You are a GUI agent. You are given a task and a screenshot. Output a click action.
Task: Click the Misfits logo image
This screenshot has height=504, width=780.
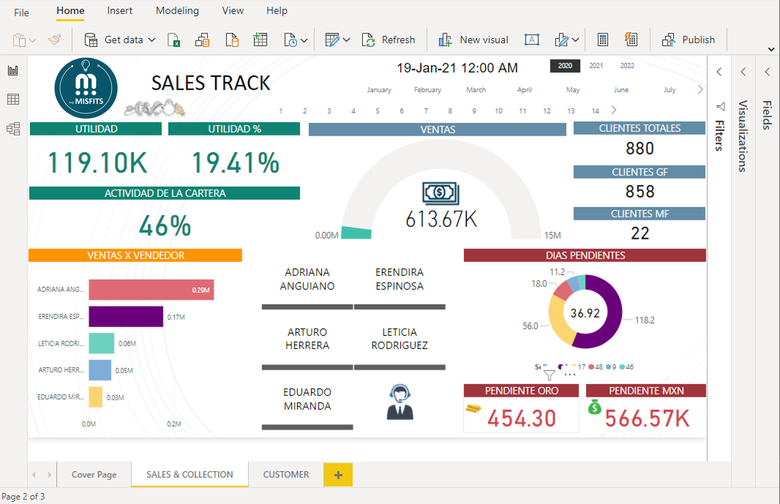coord(86,88)
